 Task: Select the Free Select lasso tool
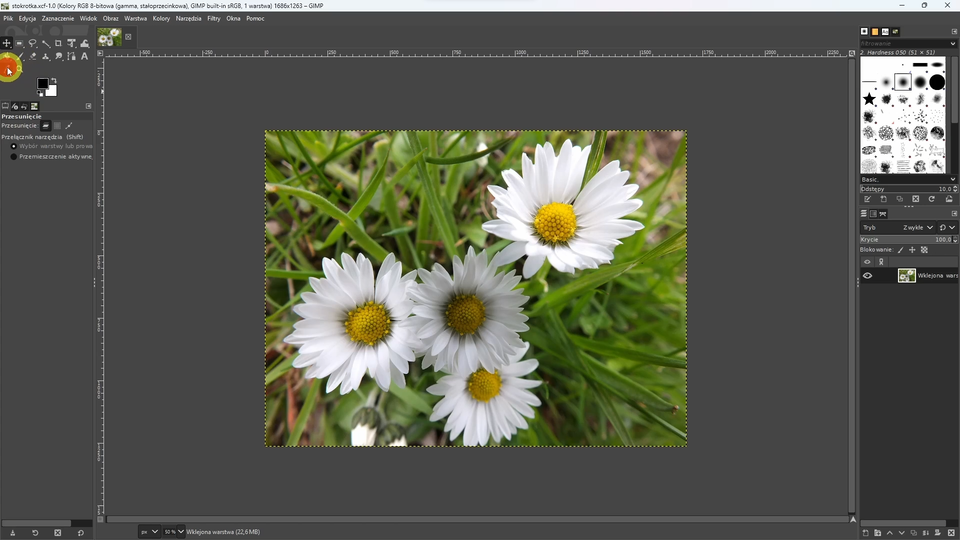[32, 43]
